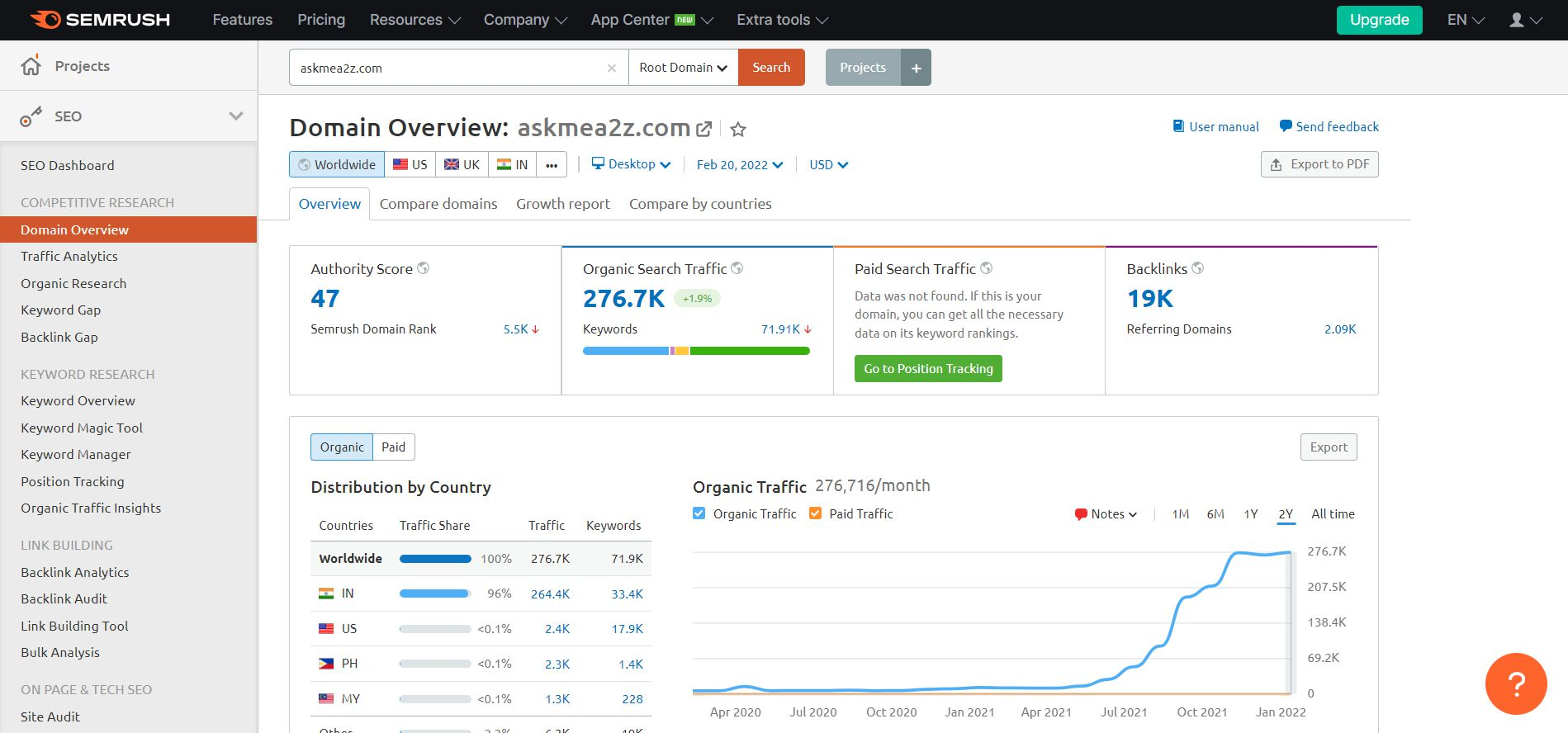
Task: Collapse the SEO sidebar section chevron
Action: coord(236,116)
